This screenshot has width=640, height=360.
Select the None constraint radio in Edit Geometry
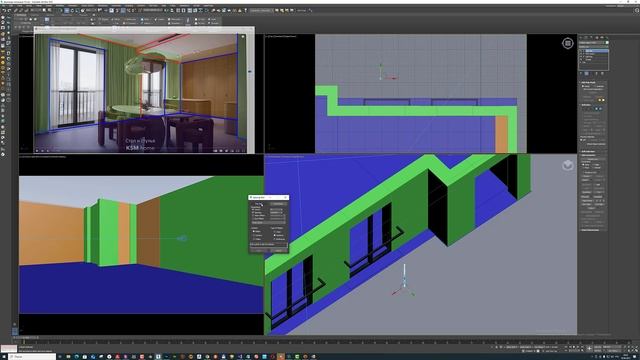(x=583, y=164)
